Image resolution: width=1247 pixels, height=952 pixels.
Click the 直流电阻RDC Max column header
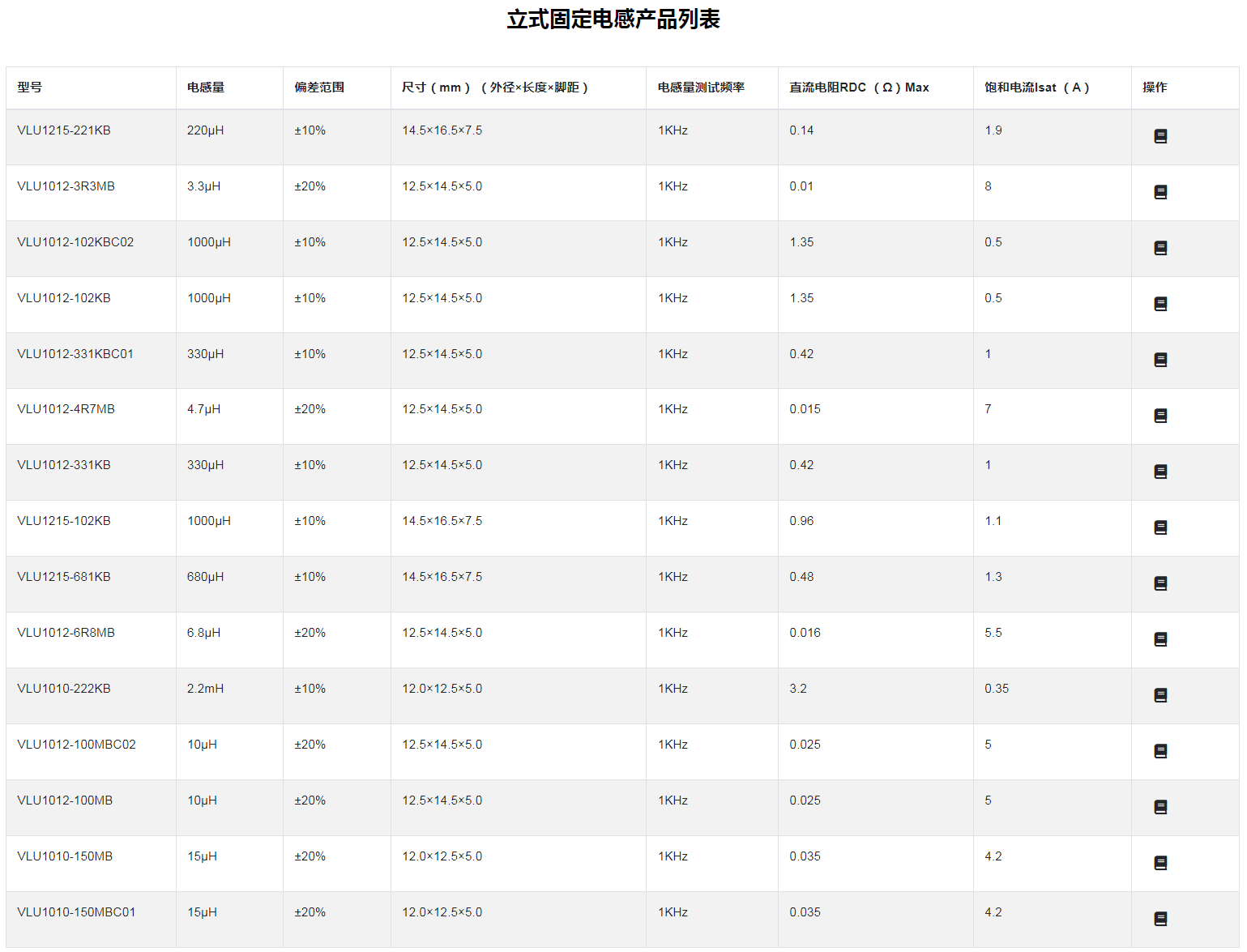point(859,88)
